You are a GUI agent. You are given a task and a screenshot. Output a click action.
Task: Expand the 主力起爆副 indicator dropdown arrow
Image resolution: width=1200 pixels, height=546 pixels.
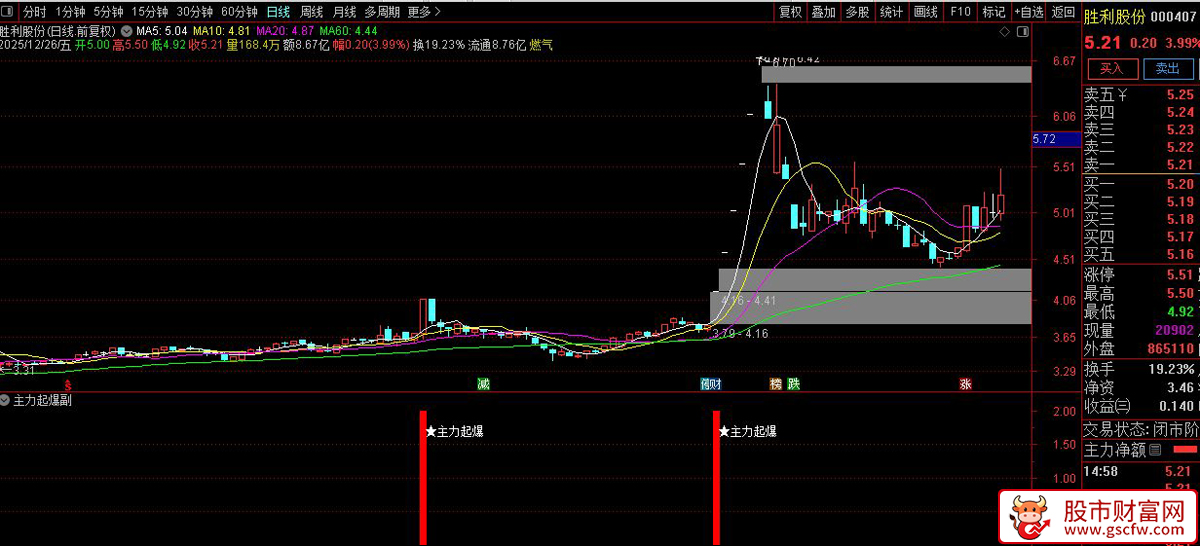(x=6, y=400)
